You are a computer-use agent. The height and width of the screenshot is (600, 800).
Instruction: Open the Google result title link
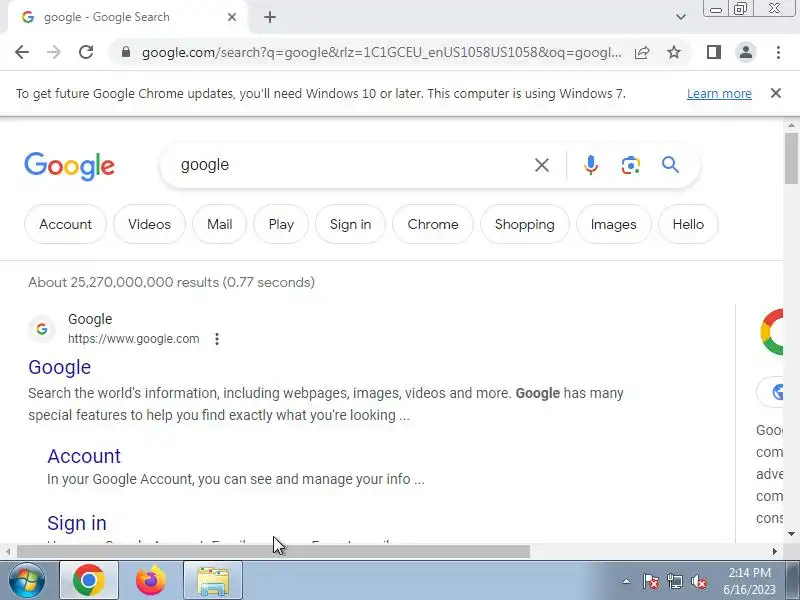pyautogui.click(x=60, y=367)
